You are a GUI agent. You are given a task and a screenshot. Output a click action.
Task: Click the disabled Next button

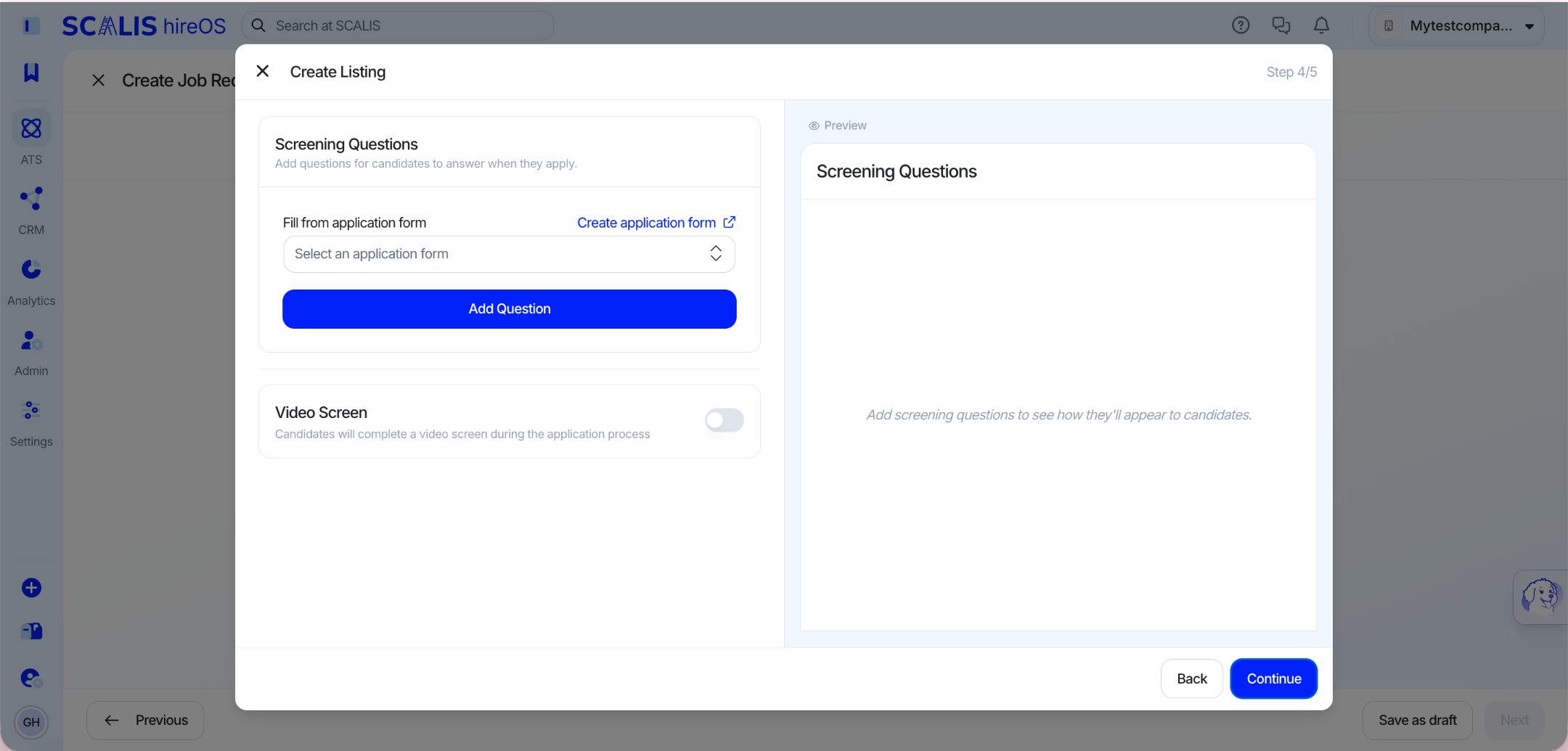pos(1515,721)
